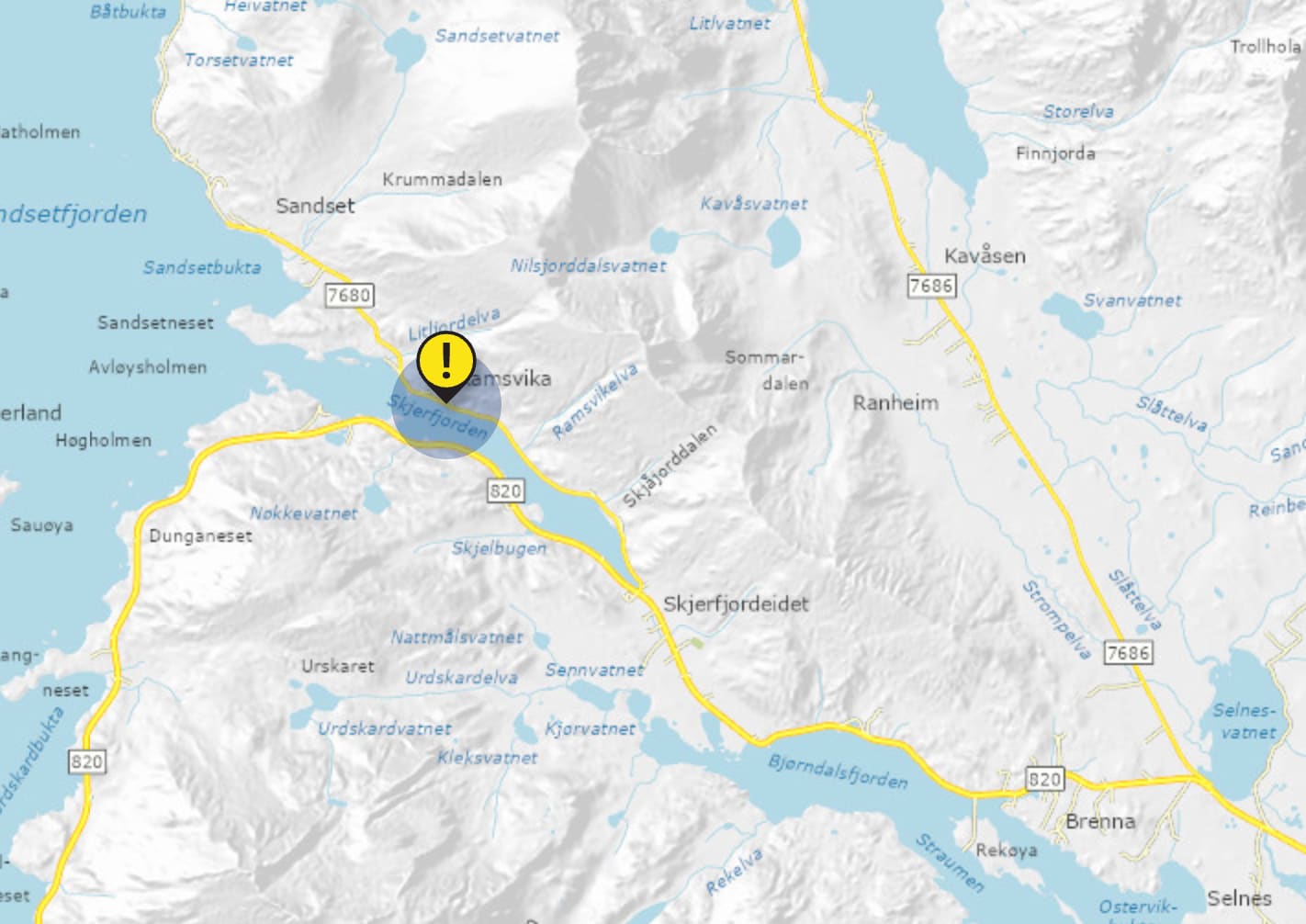The height and width of the screenshot is (924, 1306).
Task: Click the 820 road shield near Brenna
Action: pos(1044,779)
